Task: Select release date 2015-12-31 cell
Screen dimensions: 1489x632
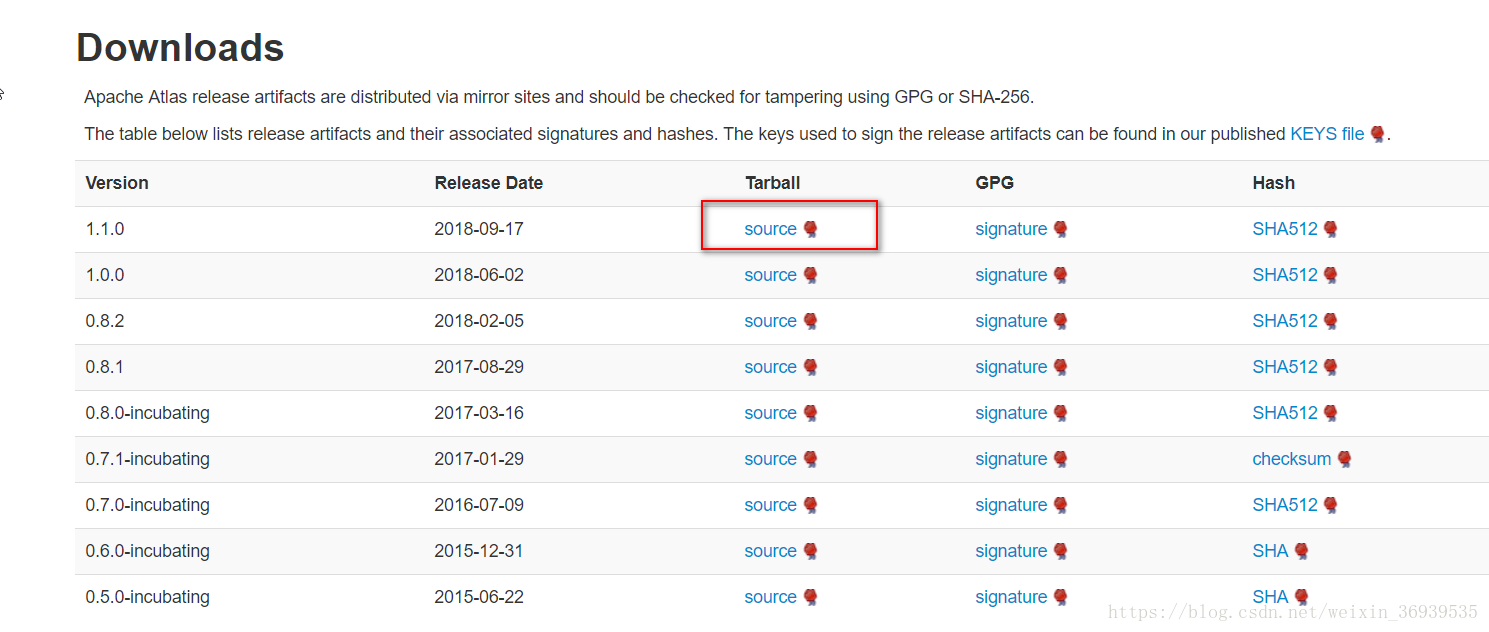Action: coord(479,551)
